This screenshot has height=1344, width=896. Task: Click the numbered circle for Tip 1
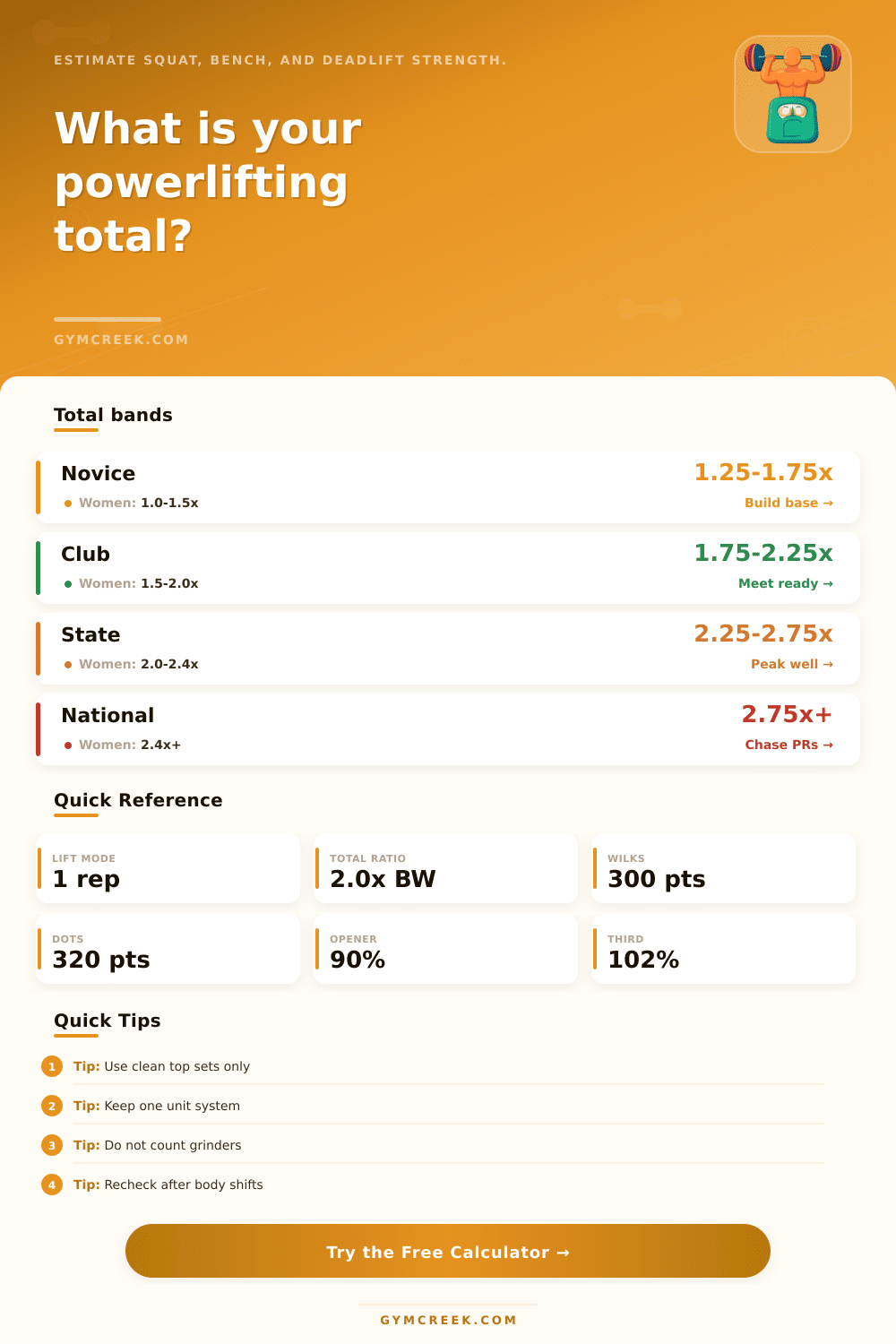point(51,1066)
